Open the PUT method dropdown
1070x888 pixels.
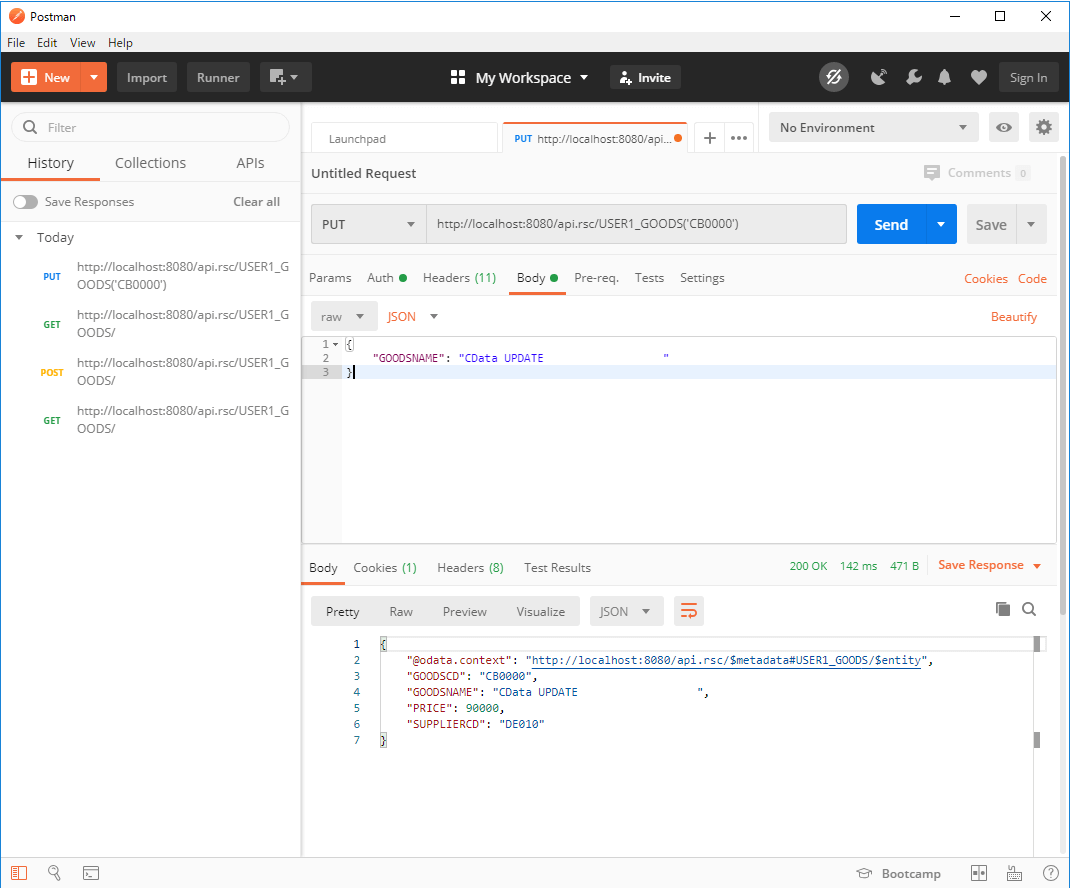368,225
